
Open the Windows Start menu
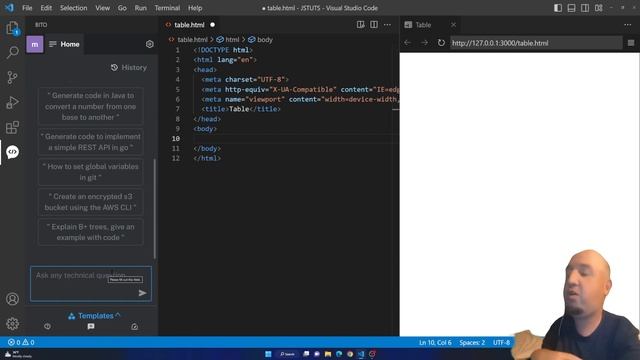pyautogui.click(x=268, y=354)
